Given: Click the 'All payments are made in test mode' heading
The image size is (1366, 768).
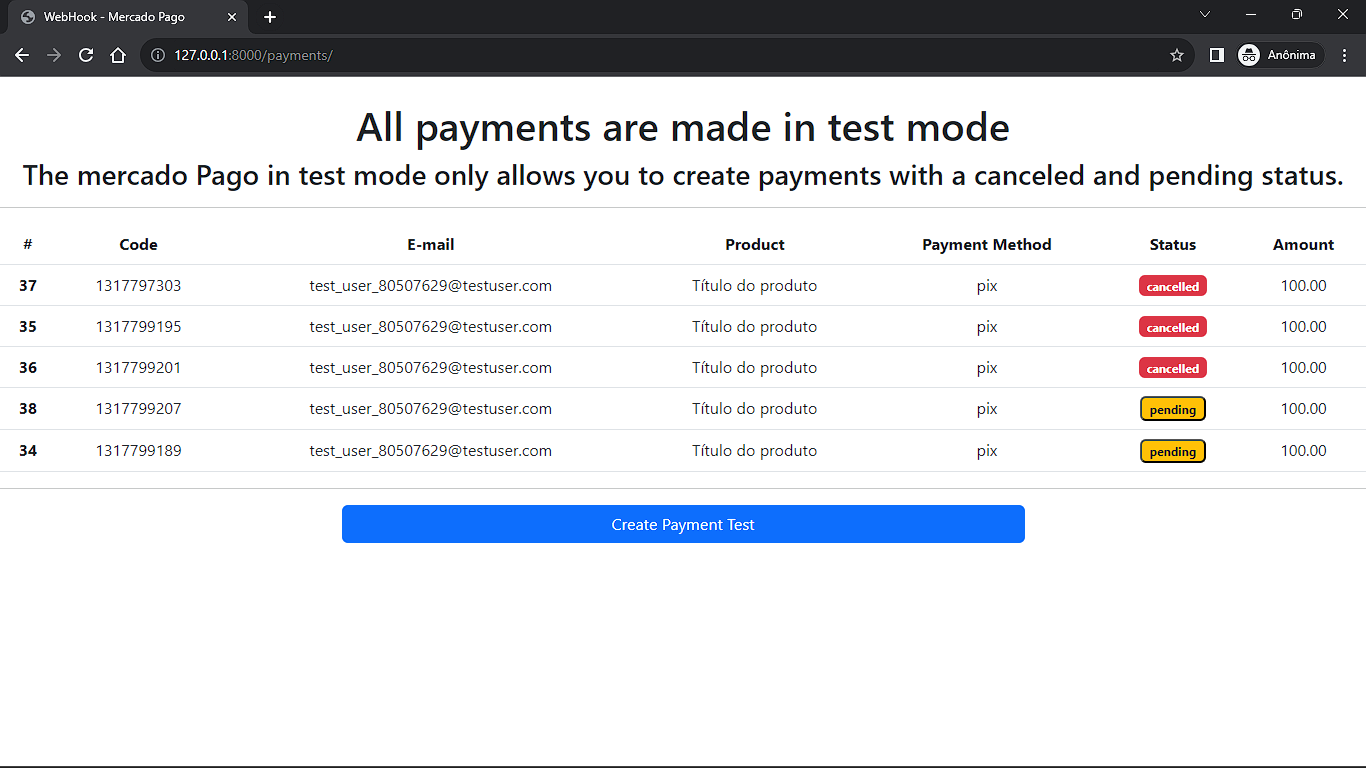Looking at the screenshot, I should point(683,127).
